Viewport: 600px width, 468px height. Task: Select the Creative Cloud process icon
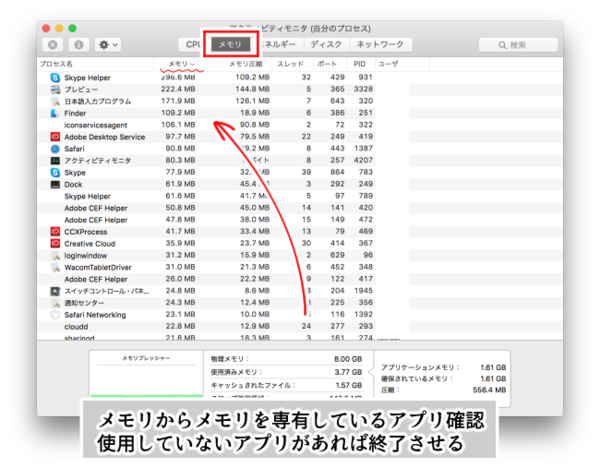(x=54, y=244)
